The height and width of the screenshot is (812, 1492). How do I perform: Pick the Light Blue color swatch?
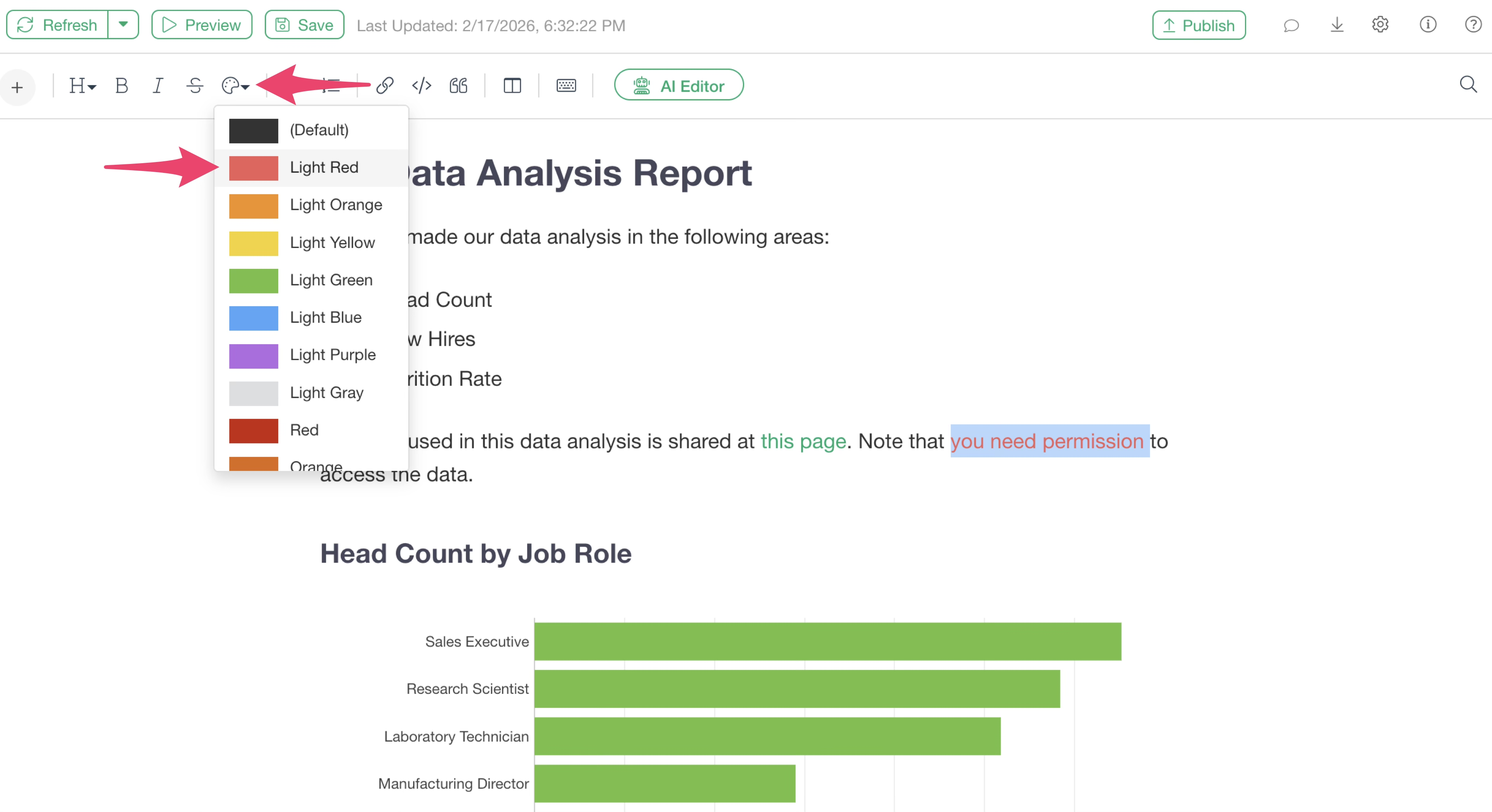[254, 318]
